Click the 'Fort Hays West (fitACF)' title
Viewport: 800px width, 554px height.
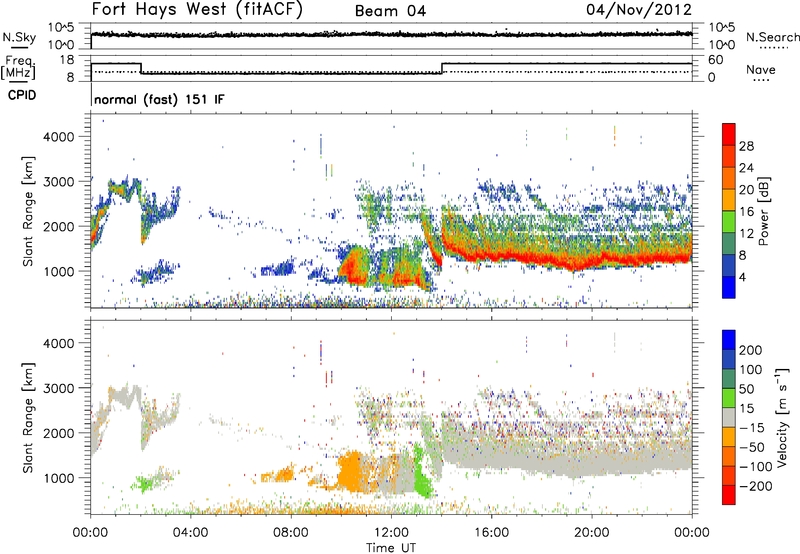pos(196,9)
